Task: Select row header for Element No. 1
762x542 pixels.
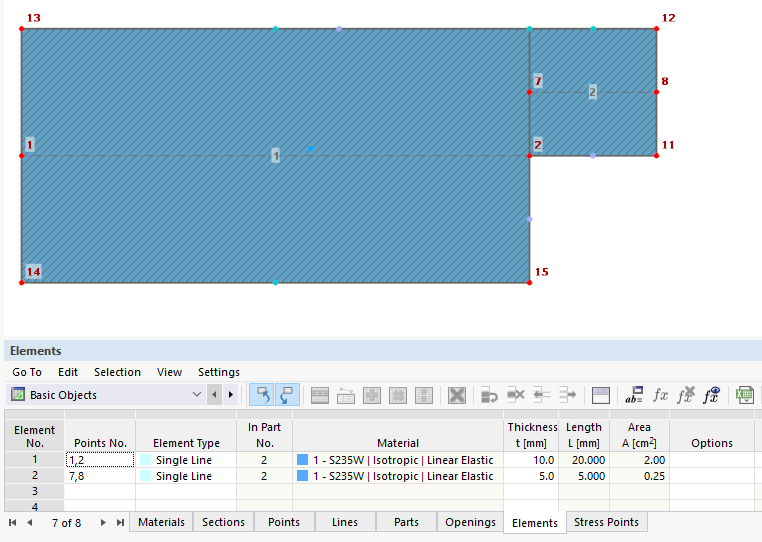Action: point(35,459)
